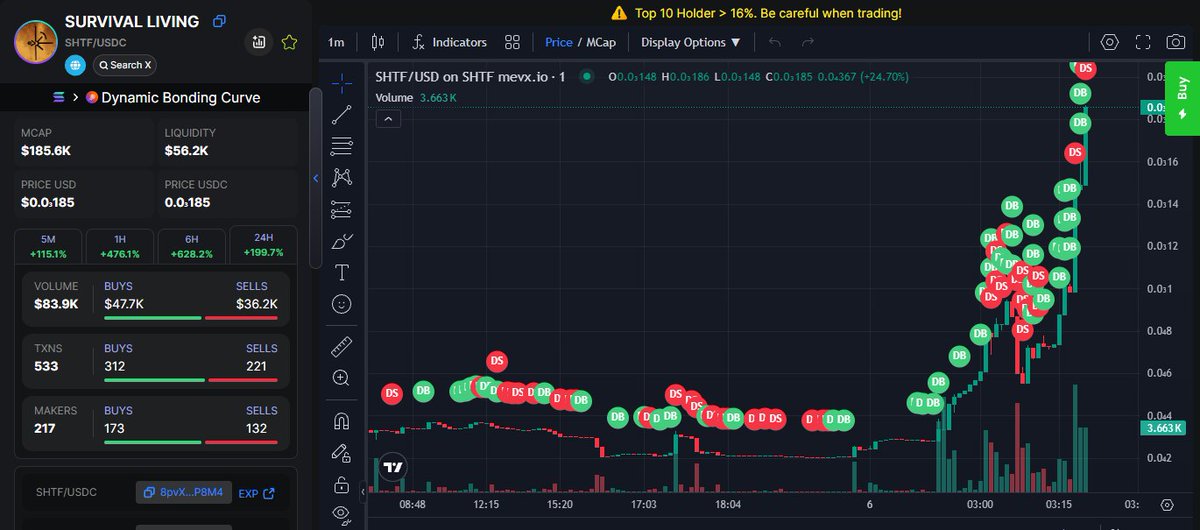Image resolution: width=1200 pixels, height=530 pixels.
Task: Undo the last chart action
Action: pyautogui.click(x=775, y=42)
